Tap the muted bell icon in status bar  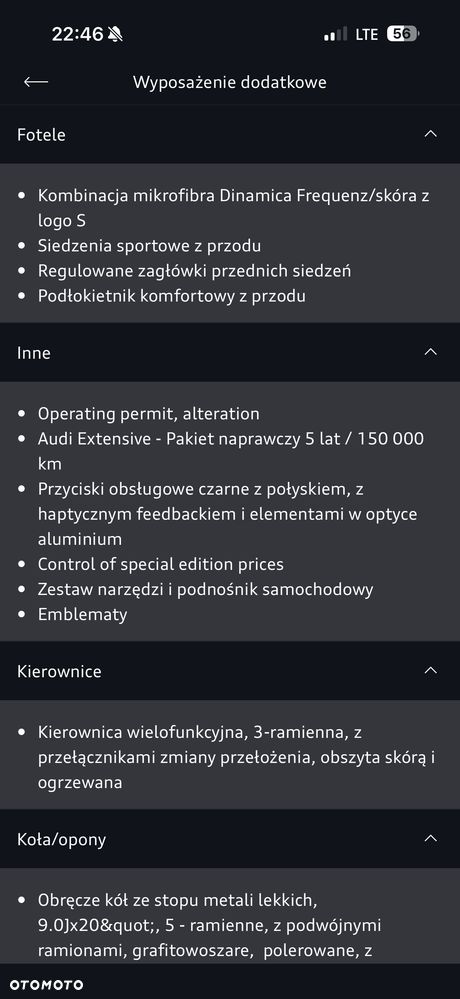116,34
